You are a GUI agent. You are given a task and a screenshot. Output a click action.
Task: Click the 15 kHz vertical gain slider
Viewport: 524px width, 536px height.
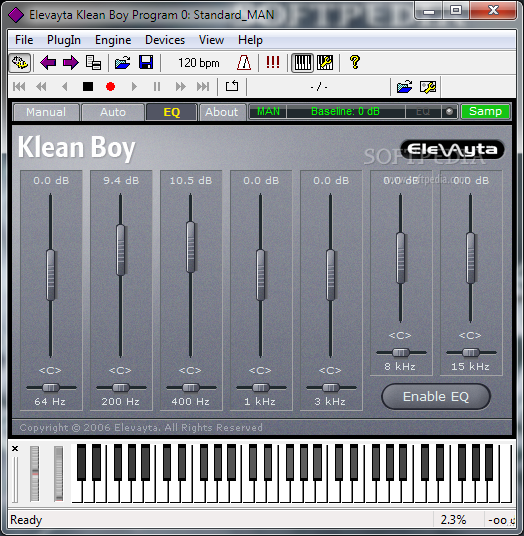pos(471,258)
